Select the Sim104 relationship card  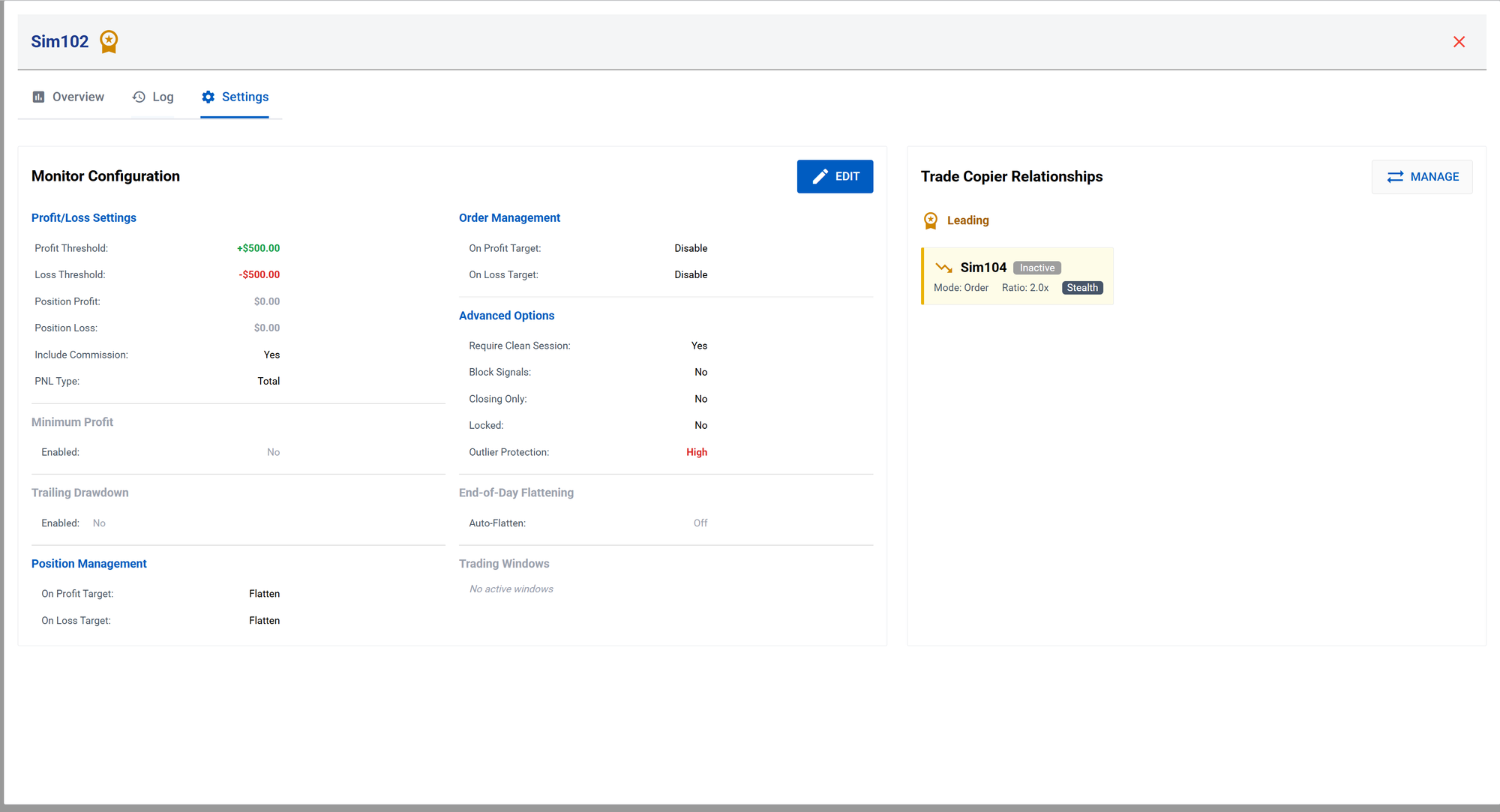[x=1017, y=276]
